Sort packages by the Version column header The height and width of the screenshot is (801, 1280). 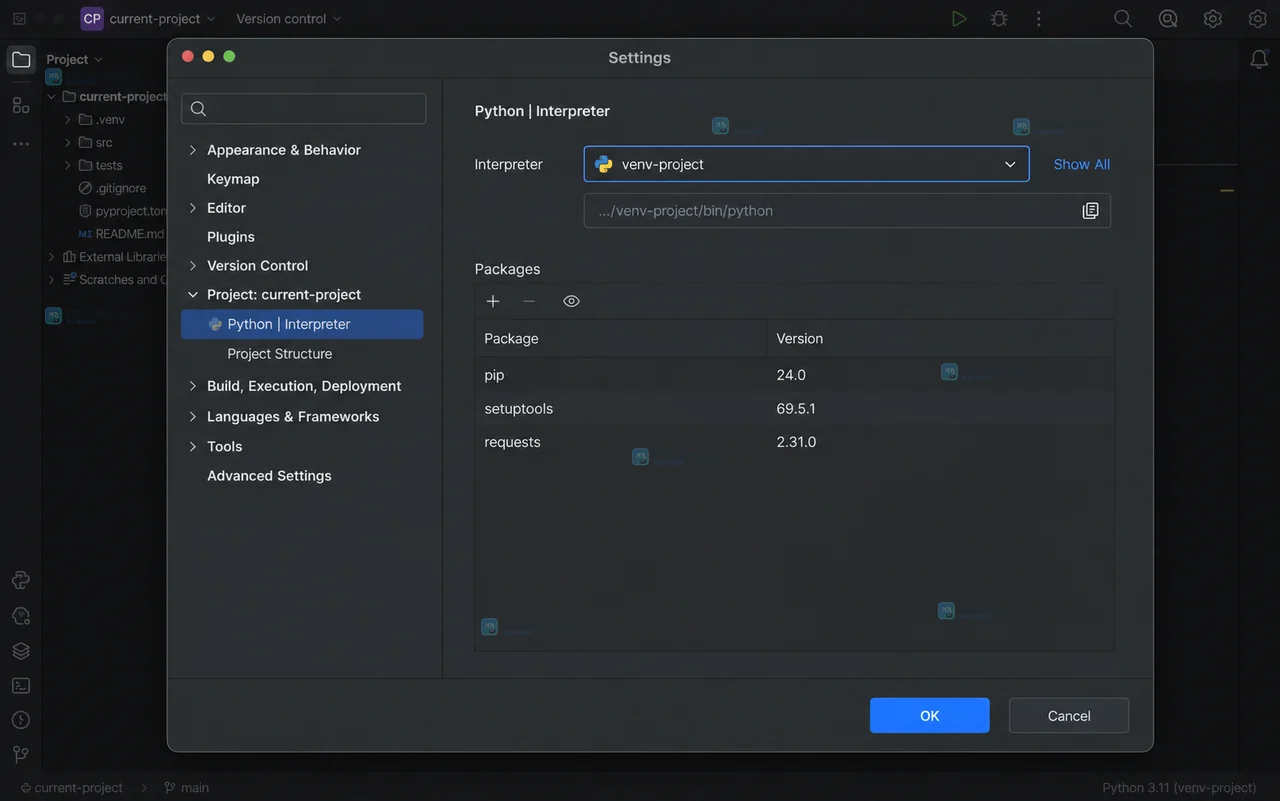pyautogui.click(x=940, y=339)
